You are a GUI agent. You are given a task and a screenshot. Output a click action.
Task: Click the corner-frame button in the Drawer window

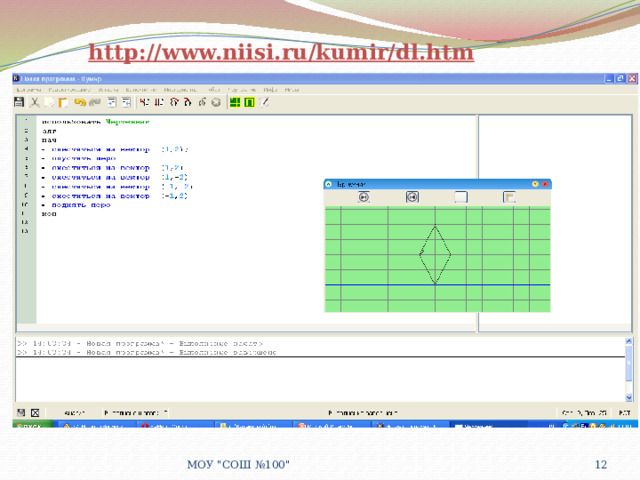pos(509,197)
